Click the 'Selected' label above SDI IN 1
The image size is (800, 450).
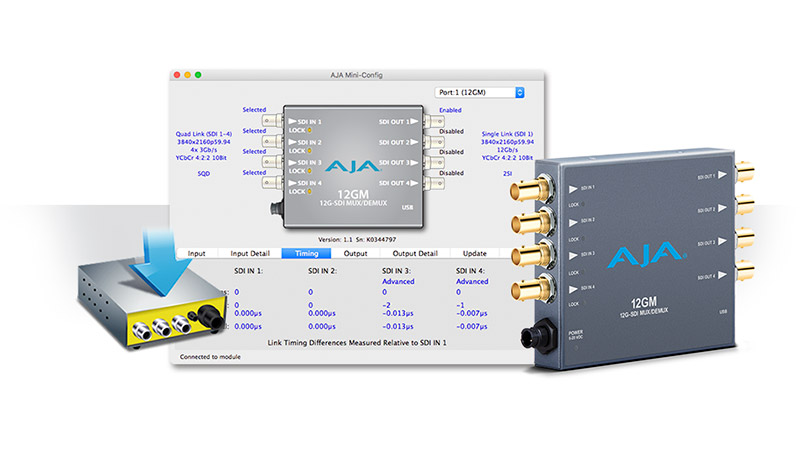pos(254,110)
